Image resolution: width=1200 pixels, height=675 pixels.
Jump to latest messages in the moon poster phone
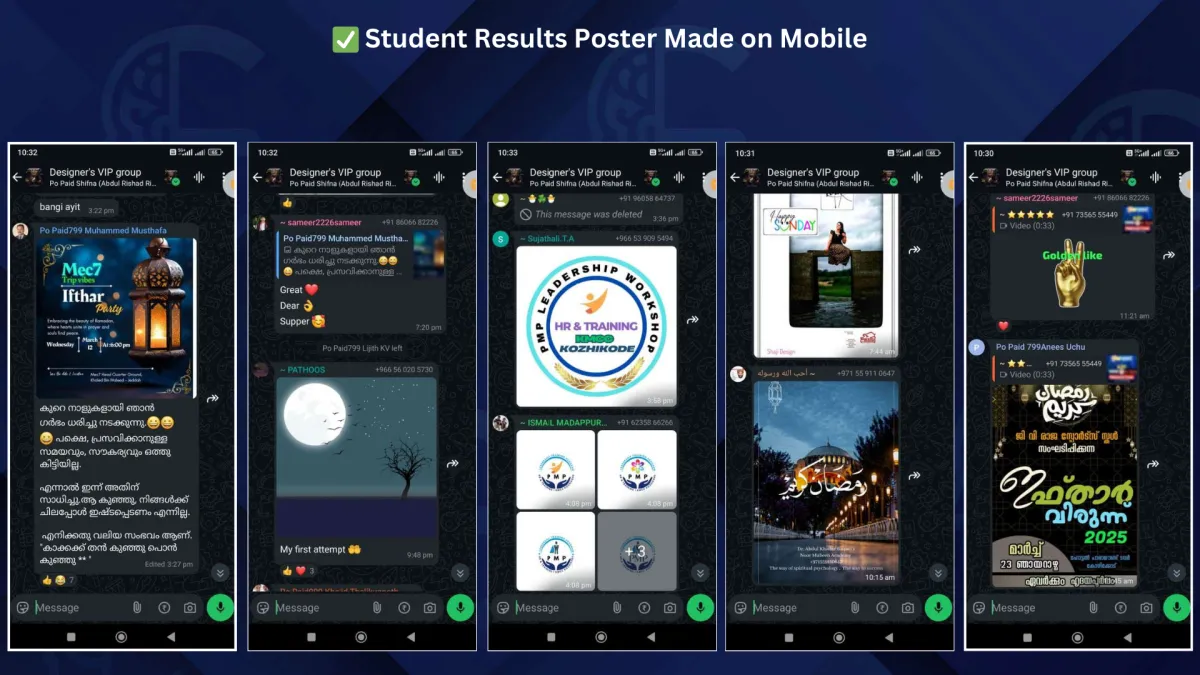coord(459,572)
